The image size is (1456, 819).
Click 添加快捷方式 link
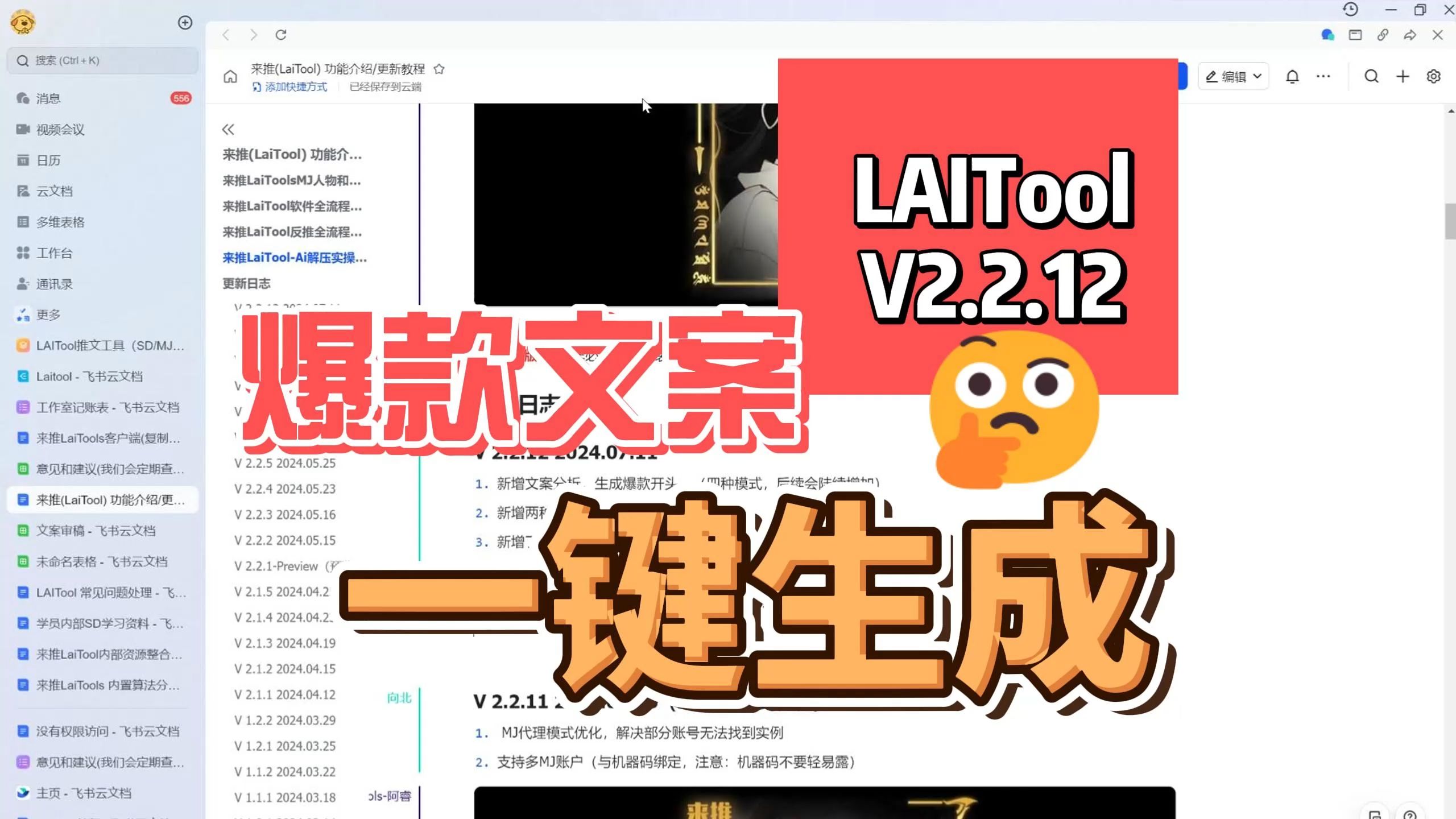290,87
